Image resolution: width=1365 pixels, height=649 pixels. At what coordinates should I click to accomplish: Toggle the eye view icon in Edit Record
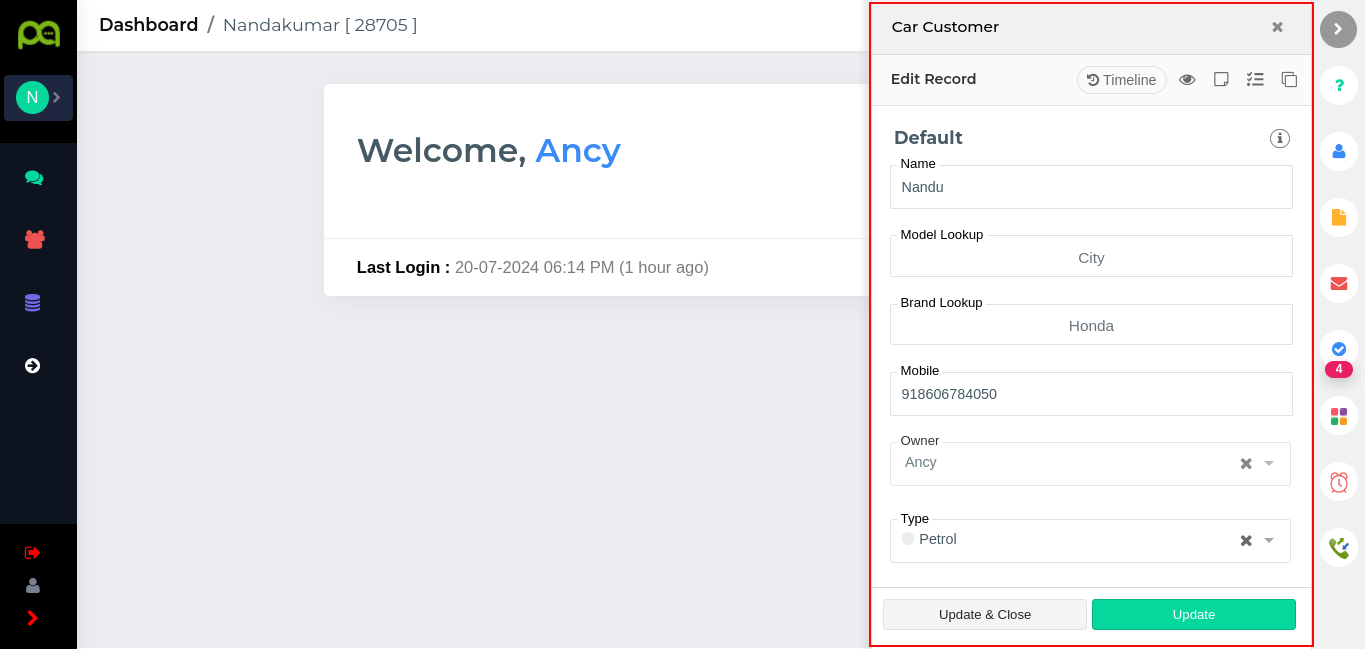click(x=1187, y=80)
